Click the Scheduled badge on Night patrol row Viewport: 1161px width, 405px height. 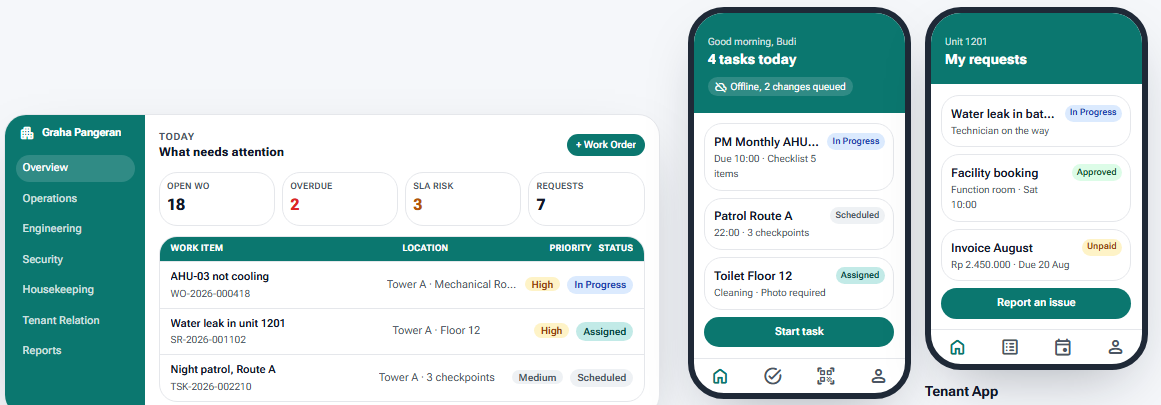pyautogui.click(x=602, y=378)
